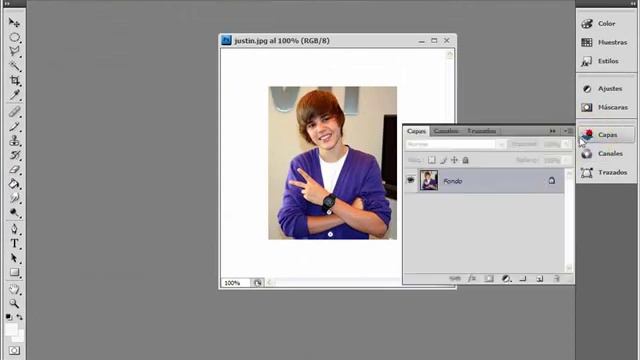The height and width of the screenshot is (360, 640).
Task: Select the Pen tool
Action: pyautogui.click(x=14, y=229)
